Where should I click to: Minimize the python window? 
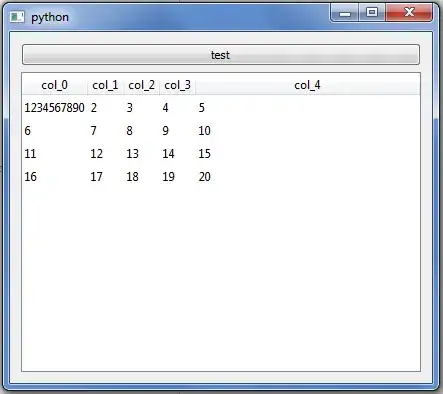coord(345,13)
